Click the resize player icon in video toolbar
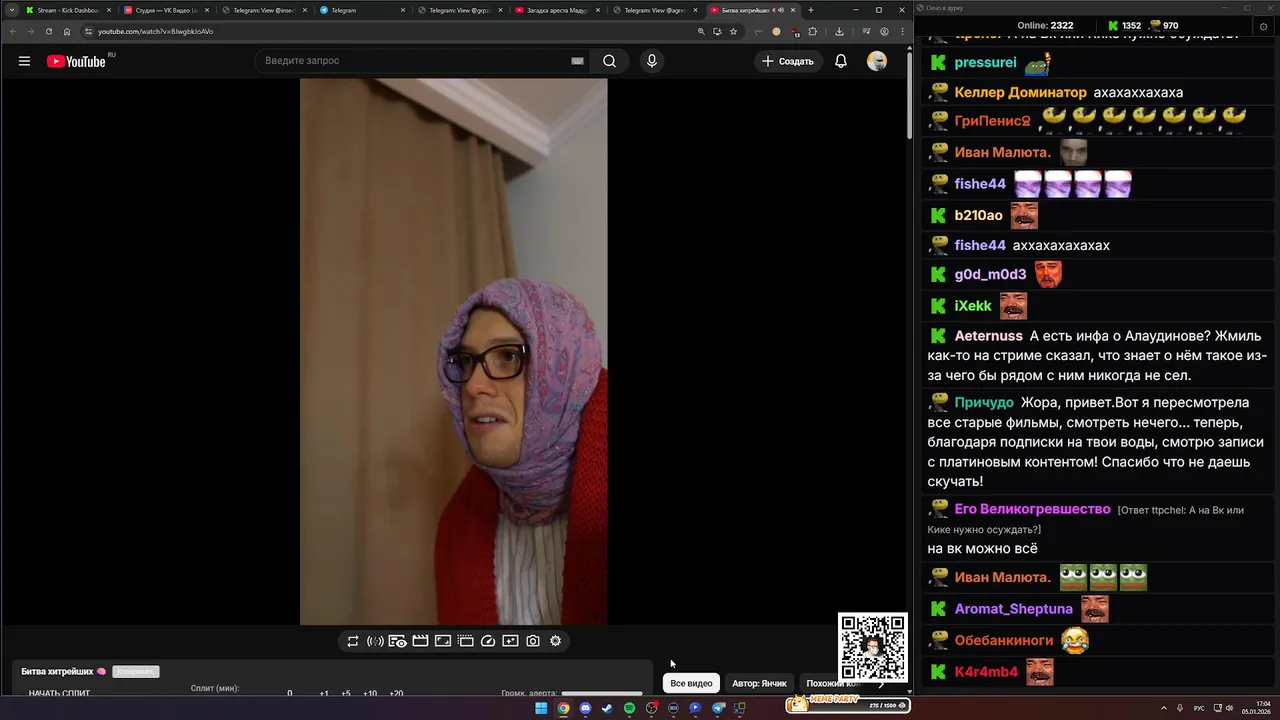The width and height of the screenshot is (1280, 720). (443, 641)
